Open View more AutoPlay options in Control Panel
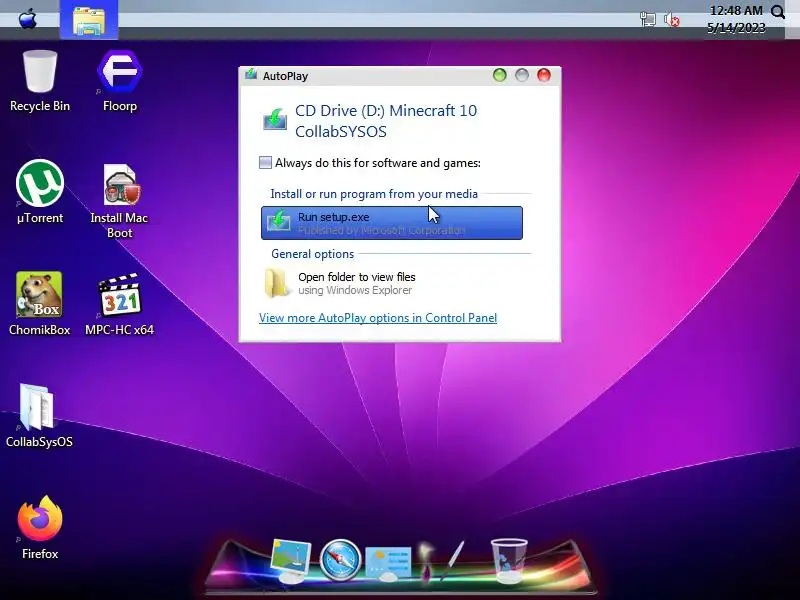800x600 pixels. (378, 318)
